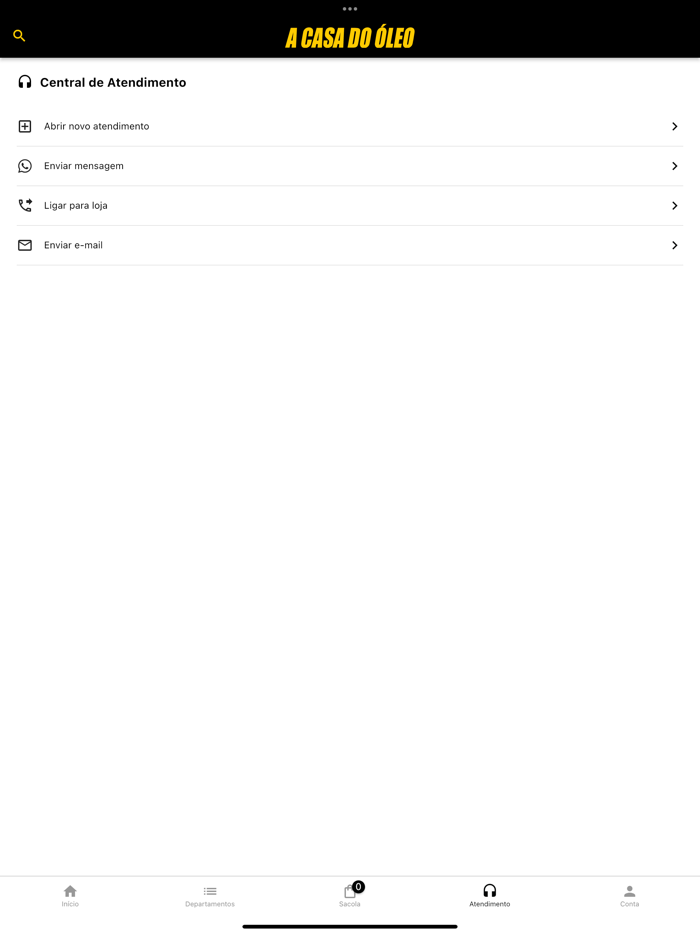This screenshot has height=934, width=700.
Task: Tap the yellow search magnifier icon
Action: click(x=19, y=36)
